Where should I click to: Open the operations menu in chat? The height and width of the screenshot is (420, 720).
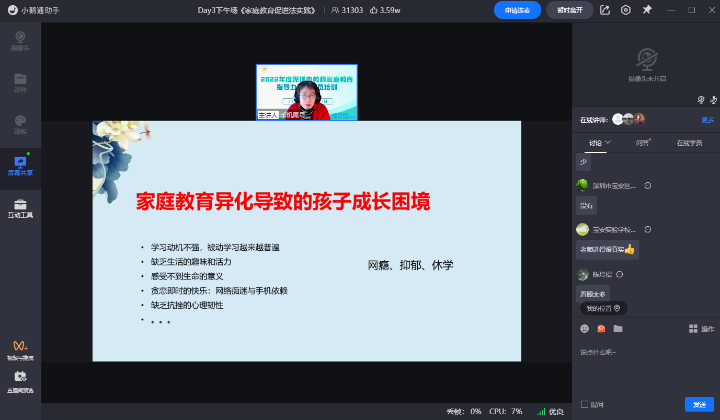tap(702, 328)
